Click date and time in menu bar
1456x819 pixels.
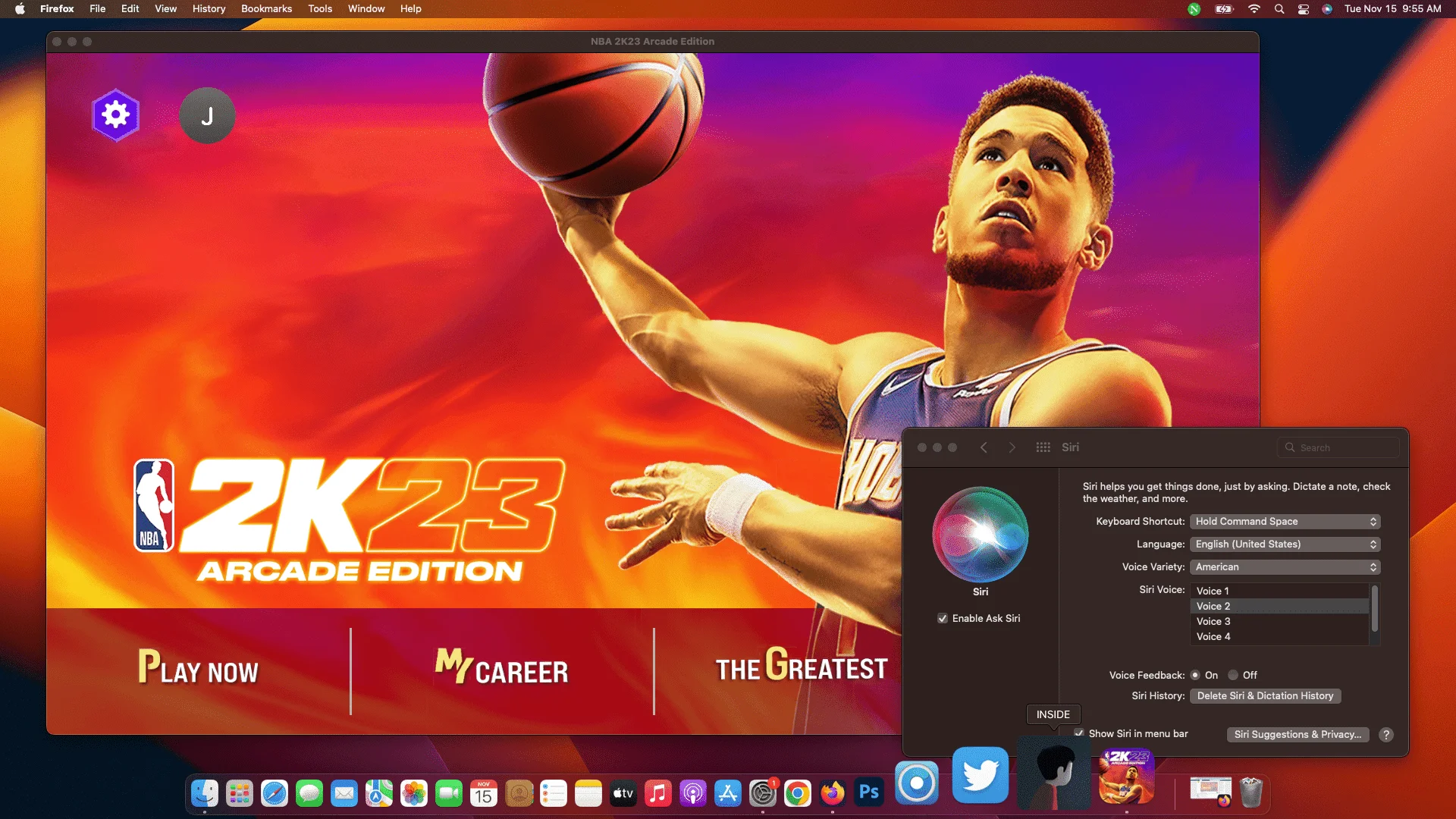[1392, 9]
